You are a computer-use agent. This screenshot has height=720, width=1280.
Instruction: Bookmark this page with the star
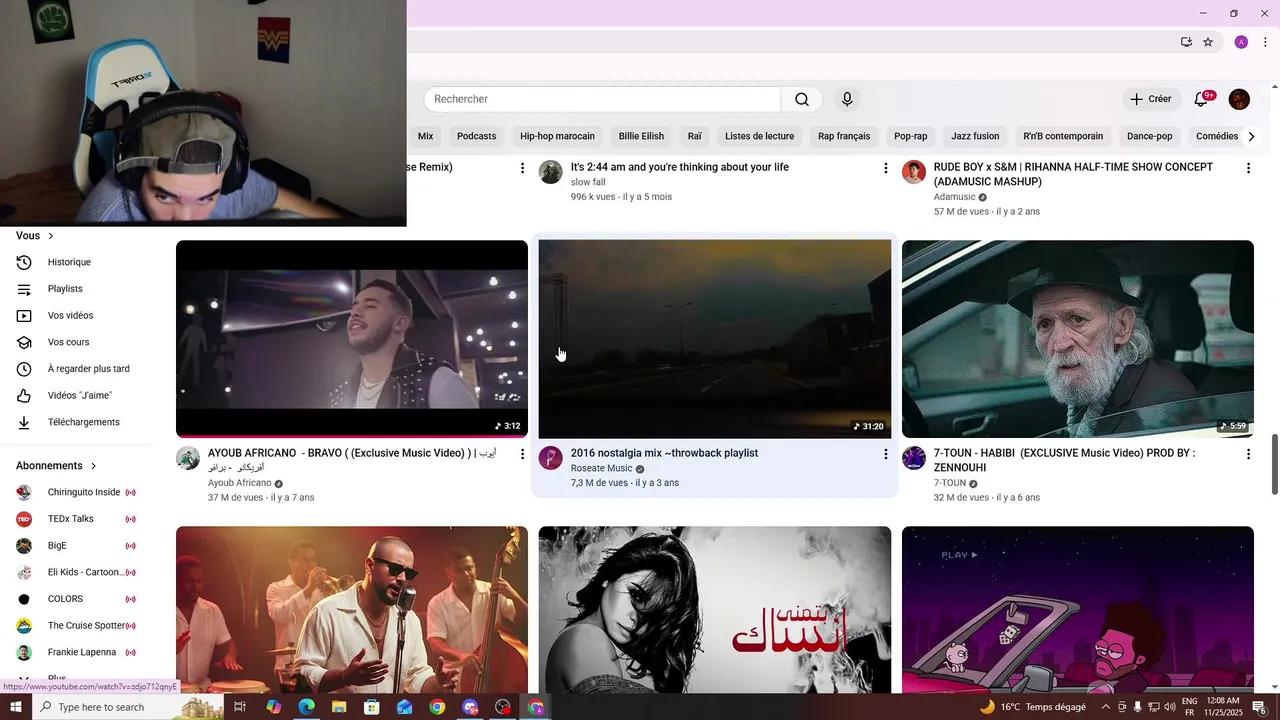[1208, 42]
